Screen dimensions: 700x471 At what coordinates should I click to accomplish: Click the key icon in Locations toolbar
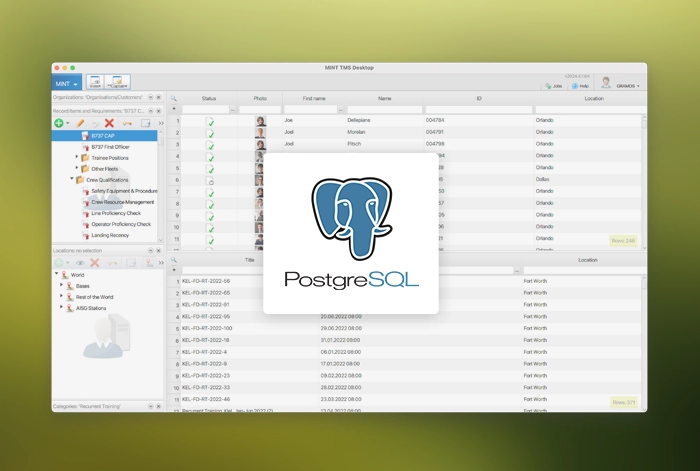coord(112,263)
